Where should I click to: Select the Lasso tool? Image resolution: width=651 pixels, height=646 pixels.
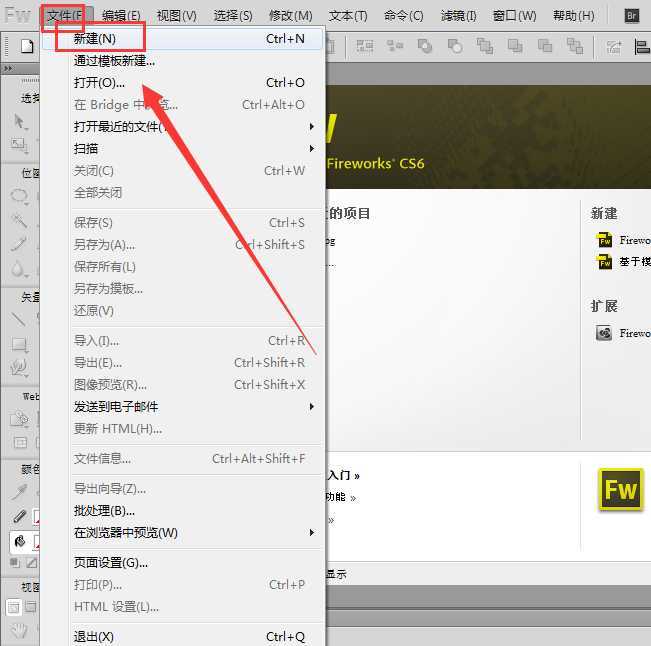point(19,197)
